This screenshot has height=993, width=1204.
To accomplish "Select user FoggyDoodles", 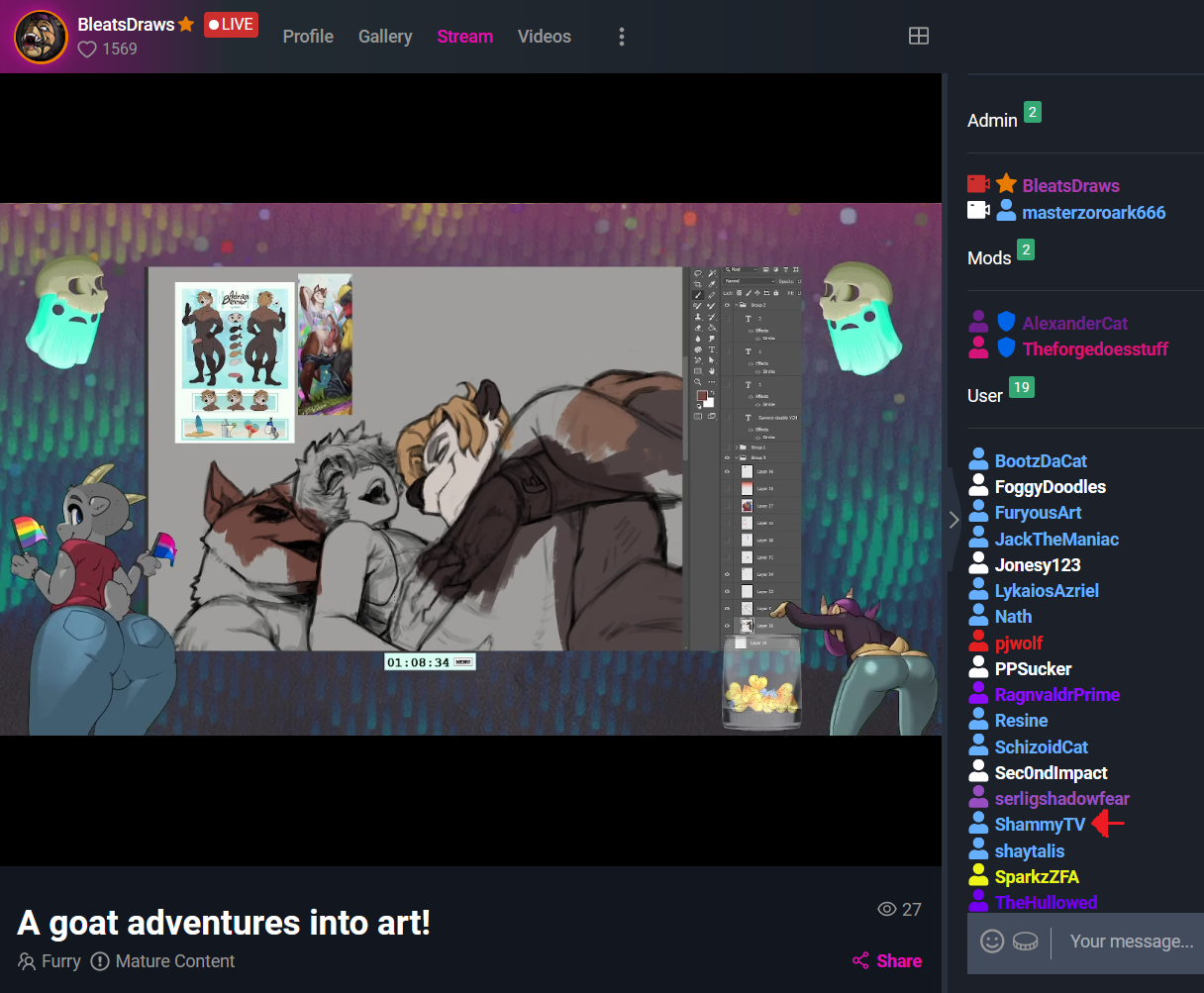I will 1051,487.
